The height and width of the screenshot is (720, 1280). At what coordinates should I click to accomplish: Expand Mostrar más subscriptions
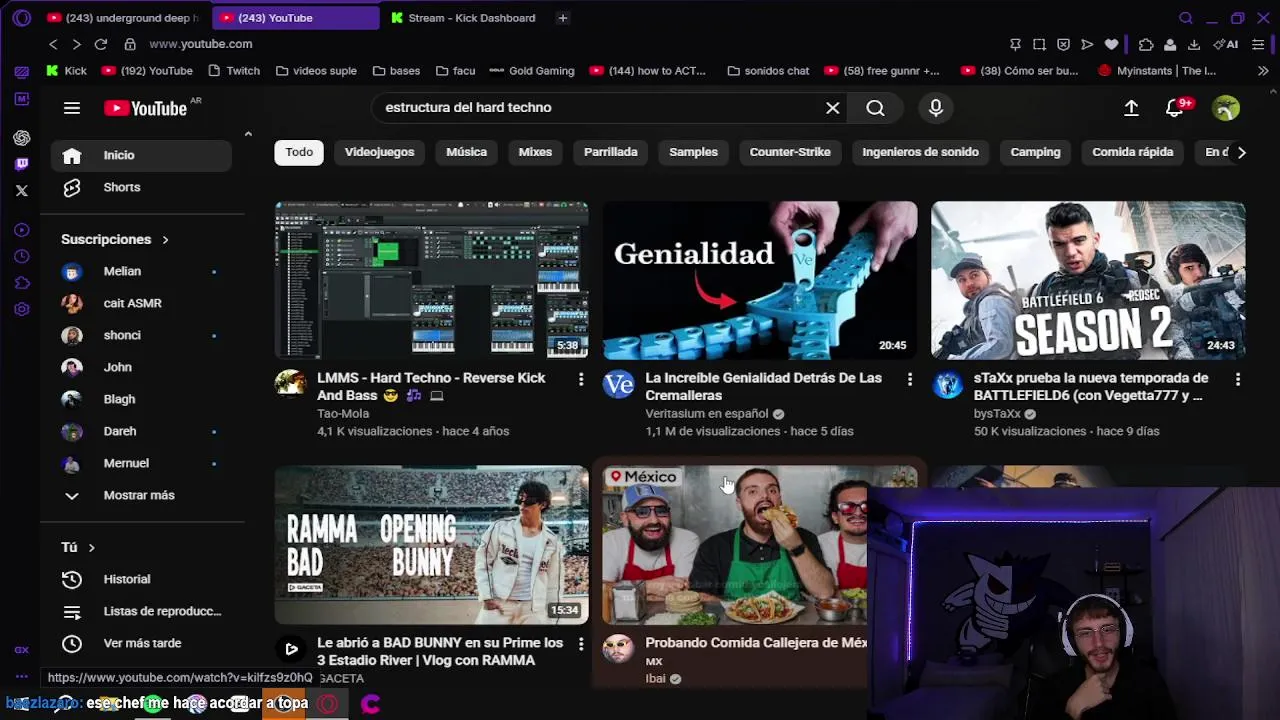coord(137,495)
